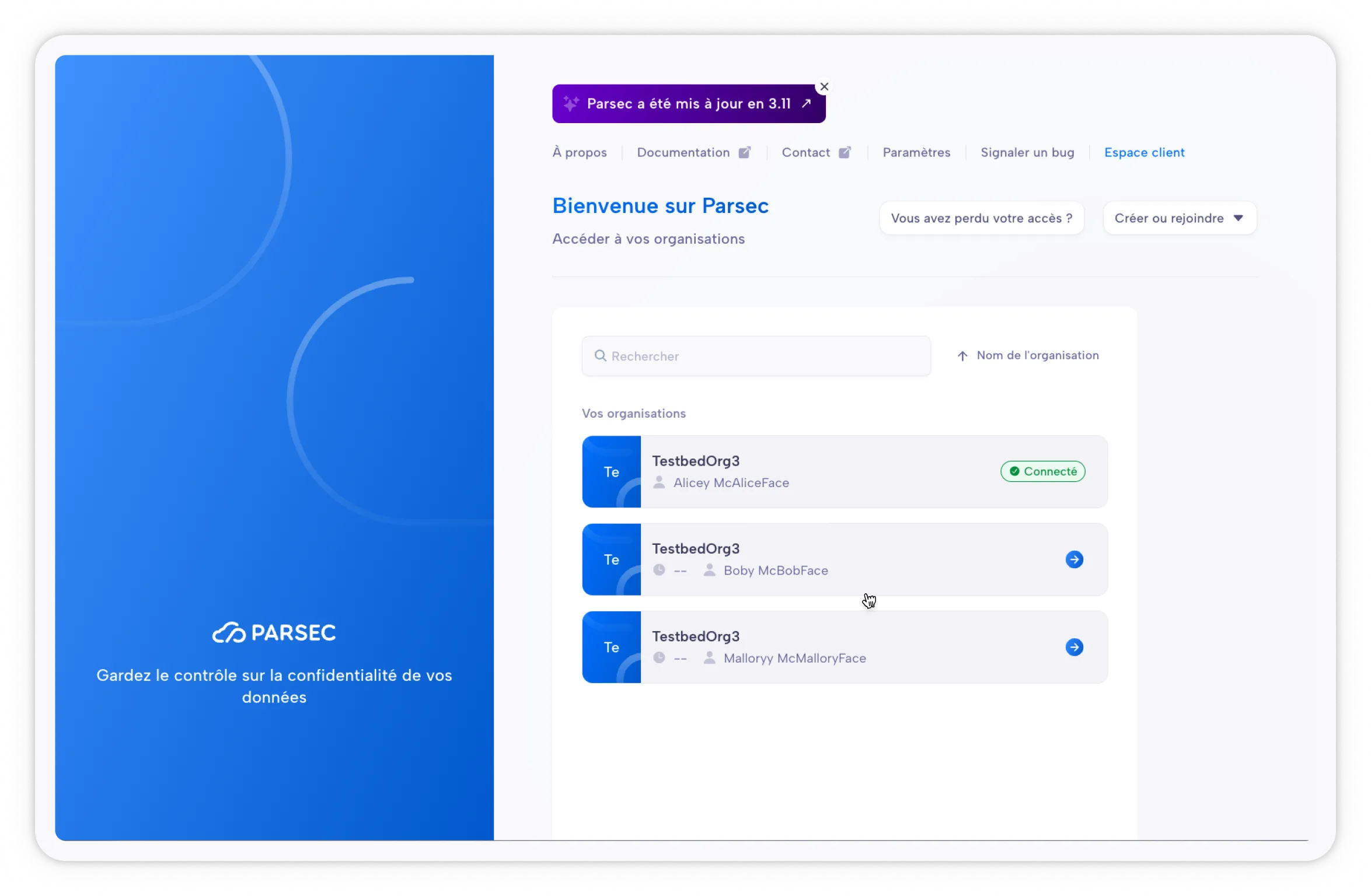
Task: Choose Signaler un bug
Action: 1027,152
